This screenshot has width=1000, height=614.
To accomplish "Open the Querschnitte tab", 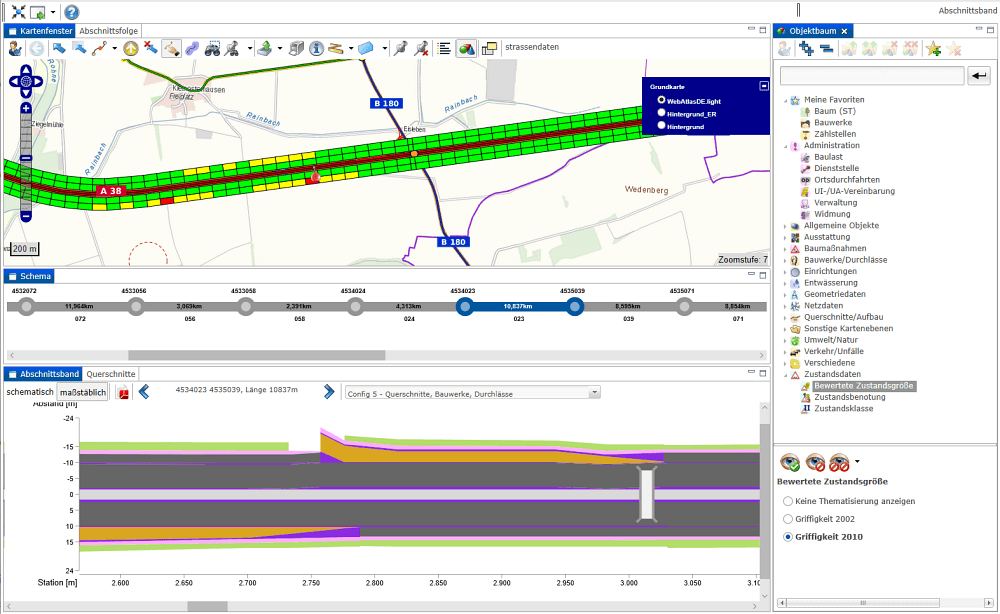I will pos(110,374).
